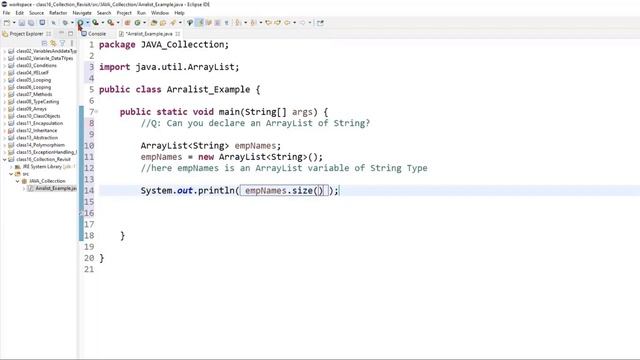Click the line 7 folding toggle
Screen dimensions: 640x360
[x=96, y=112]
